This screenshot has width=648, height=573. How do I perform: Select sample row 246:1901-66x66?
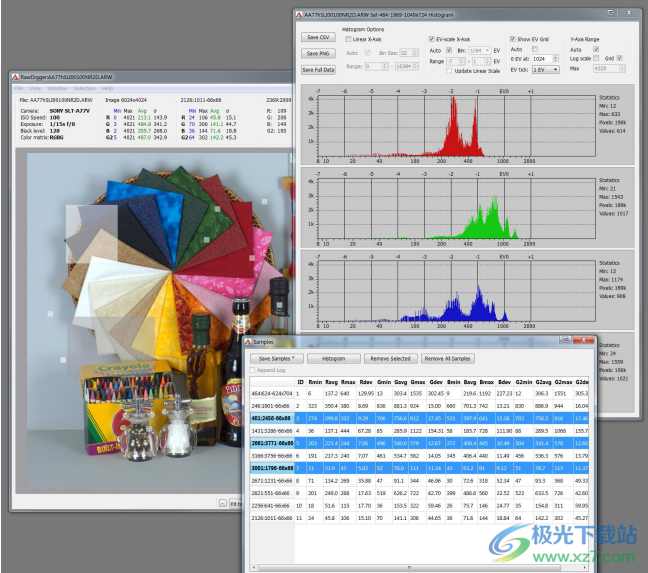pos(419,406)
